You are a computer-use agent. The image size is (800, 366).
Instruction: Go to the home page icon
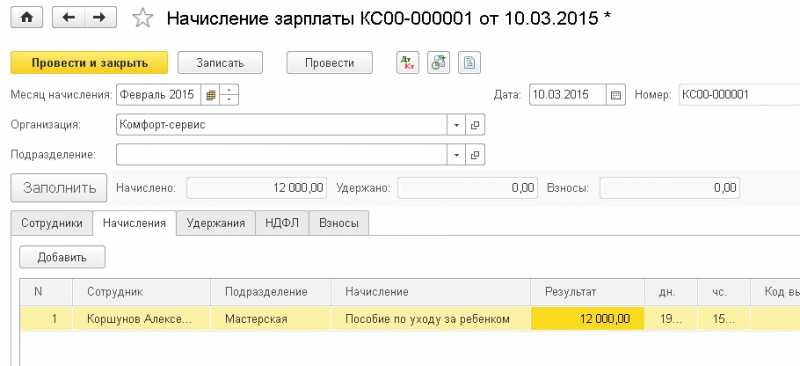27,17
